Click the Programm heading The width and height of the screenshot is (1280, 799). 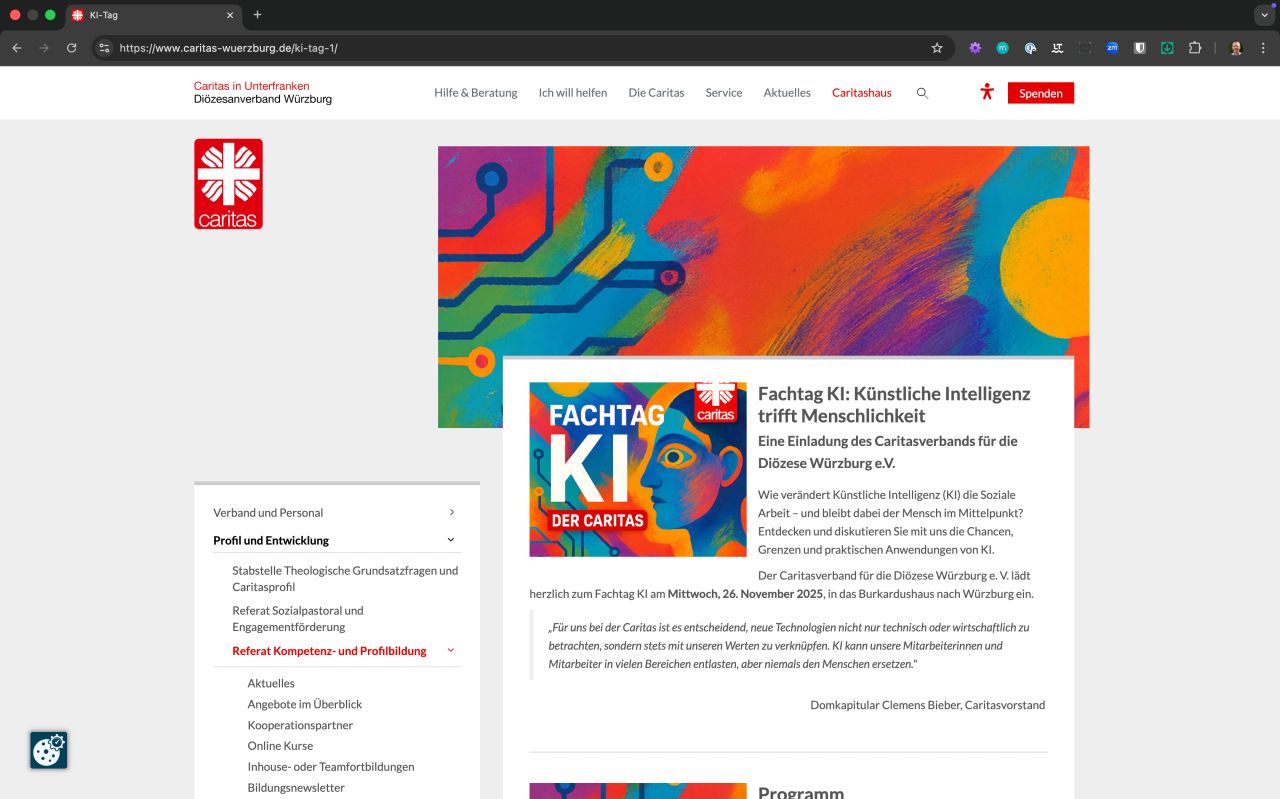pos(801,792)
